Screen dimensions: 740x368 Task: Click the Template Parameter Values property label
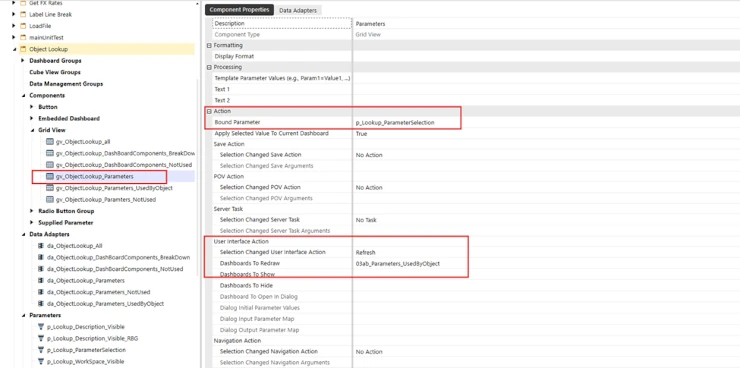(x=282, y=78)
